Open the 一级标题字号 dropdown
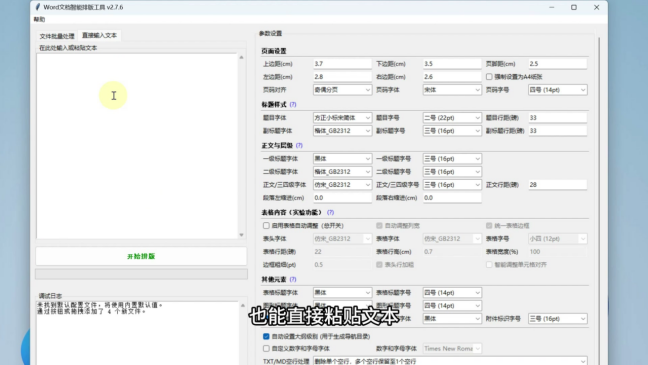 pos(452,159)
